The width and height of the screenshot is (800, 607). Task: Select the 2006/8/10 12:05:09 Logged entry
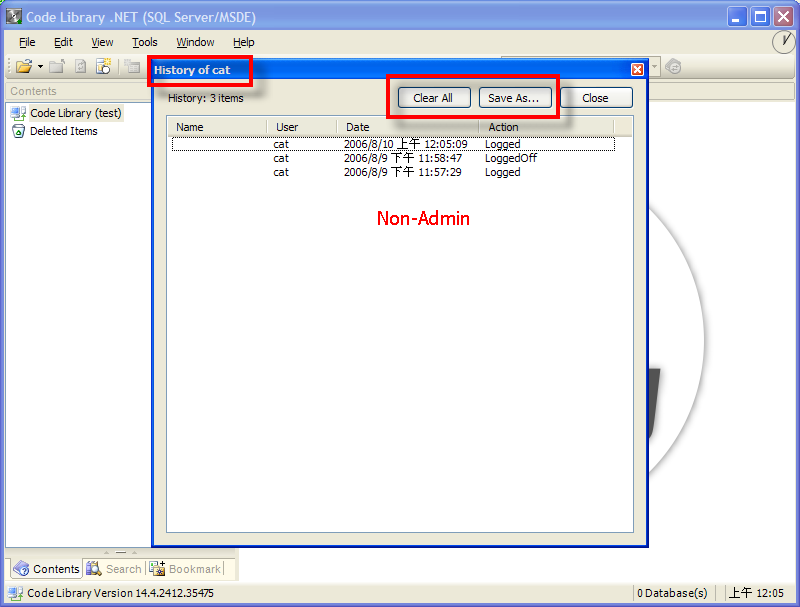pos(393,144)
